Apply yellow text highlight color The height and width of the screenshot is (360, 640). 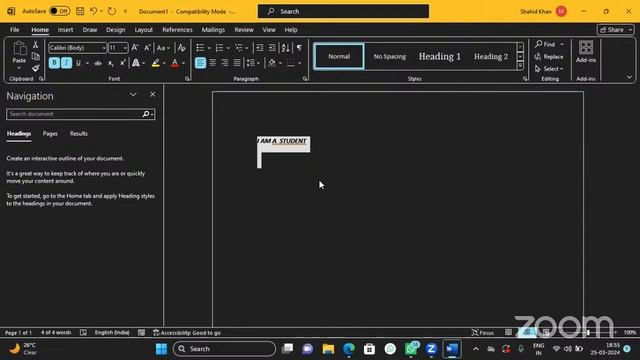click(x=156, y=63)
